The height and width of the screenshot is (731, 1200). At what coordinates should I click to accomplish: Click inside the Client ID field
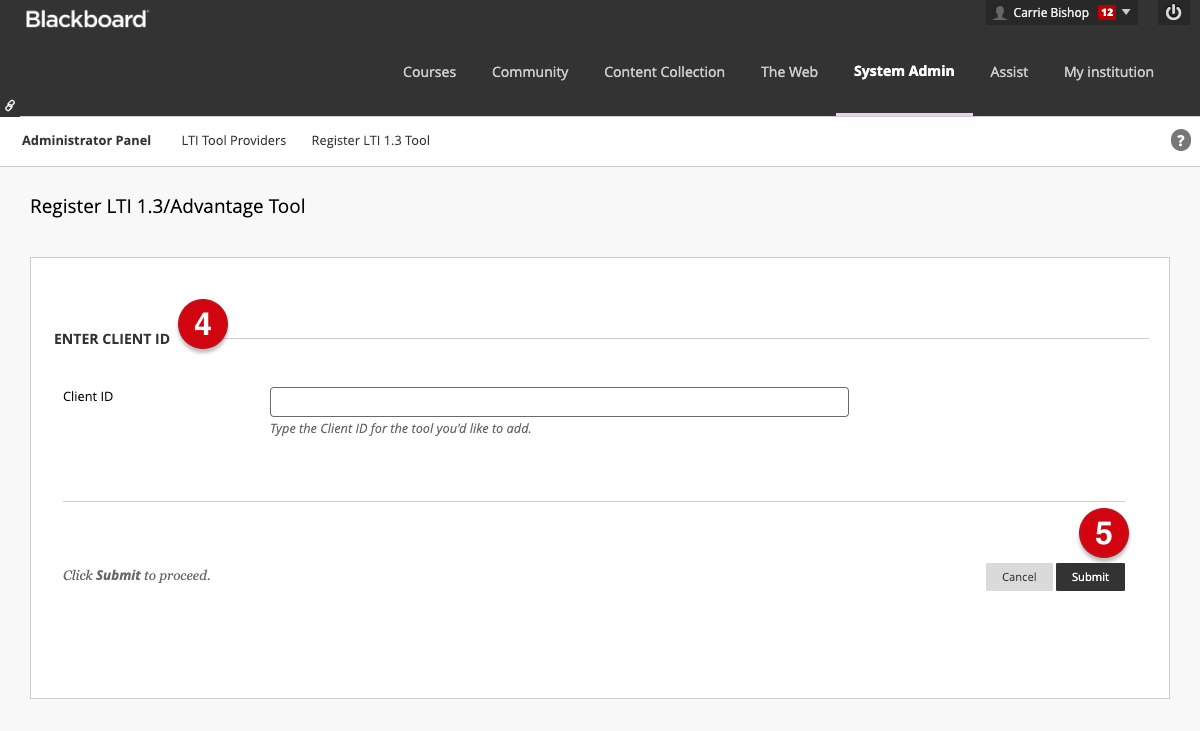tap(559, 402)
